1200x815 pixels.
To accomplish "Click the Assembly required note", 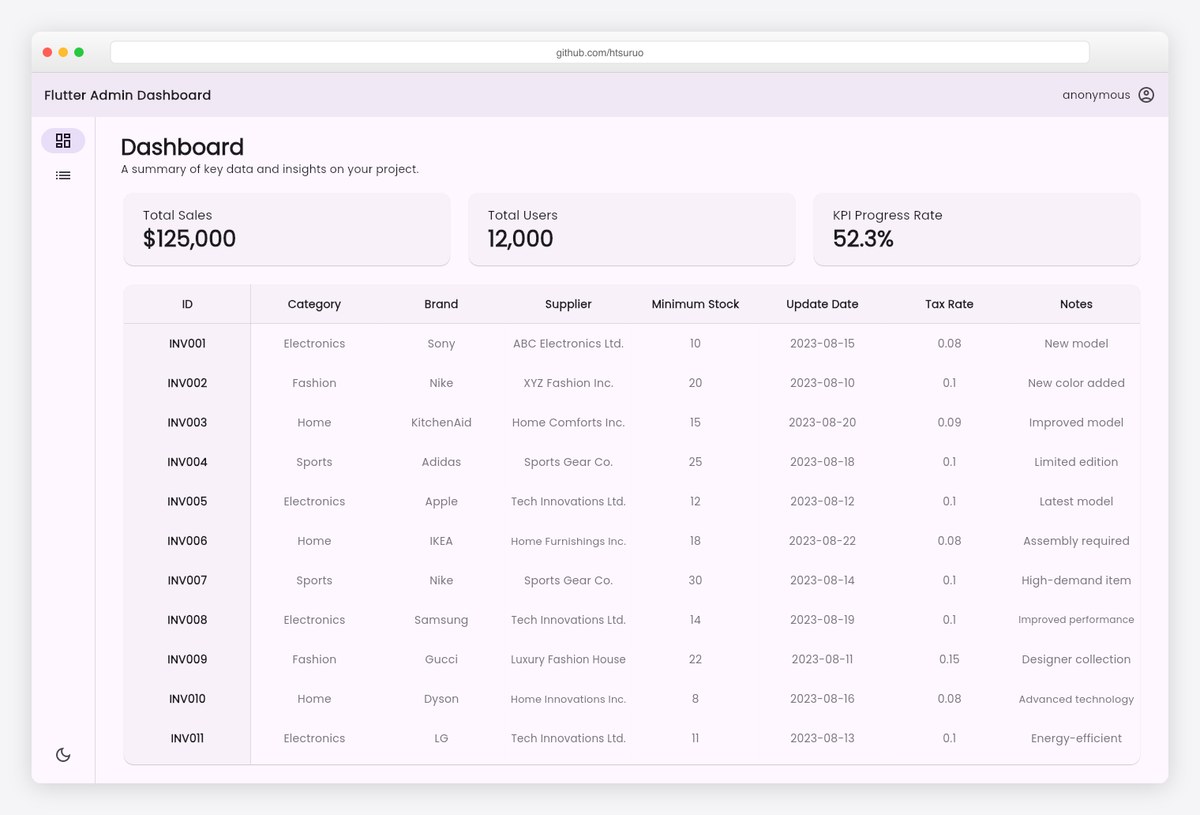I will click(1076, 541).
